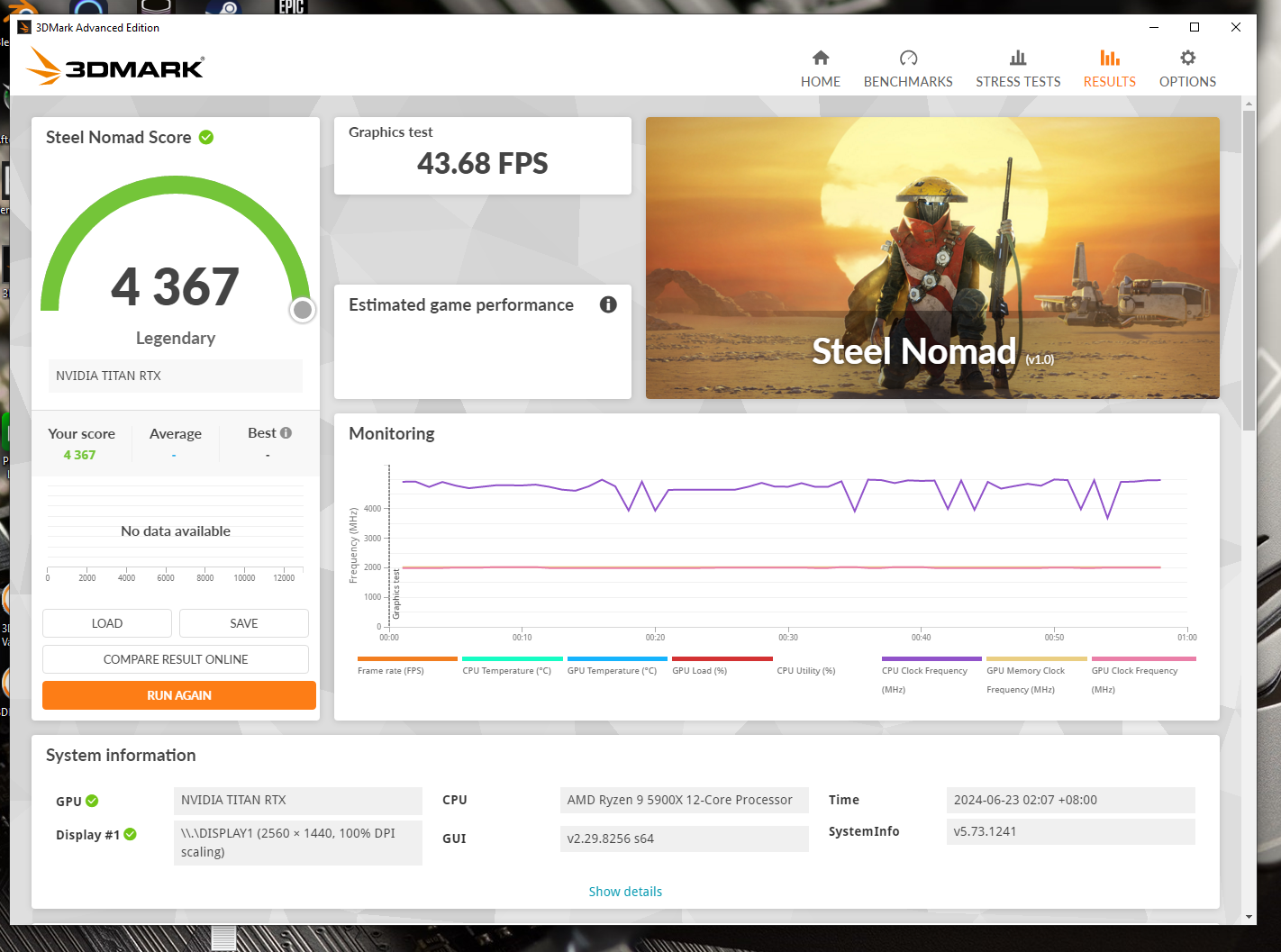Click the Steel Nomad artwork image

[x=932, y=258]
